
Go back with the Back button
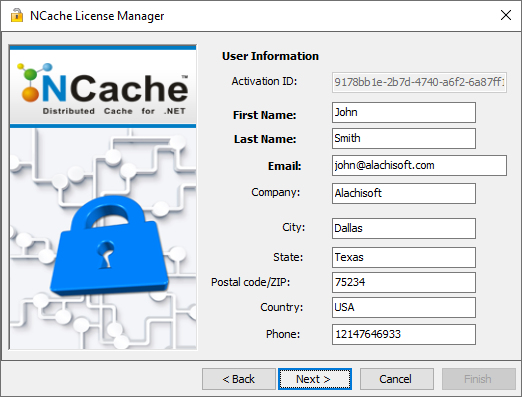pyautogui.click(x=239, y=379)
